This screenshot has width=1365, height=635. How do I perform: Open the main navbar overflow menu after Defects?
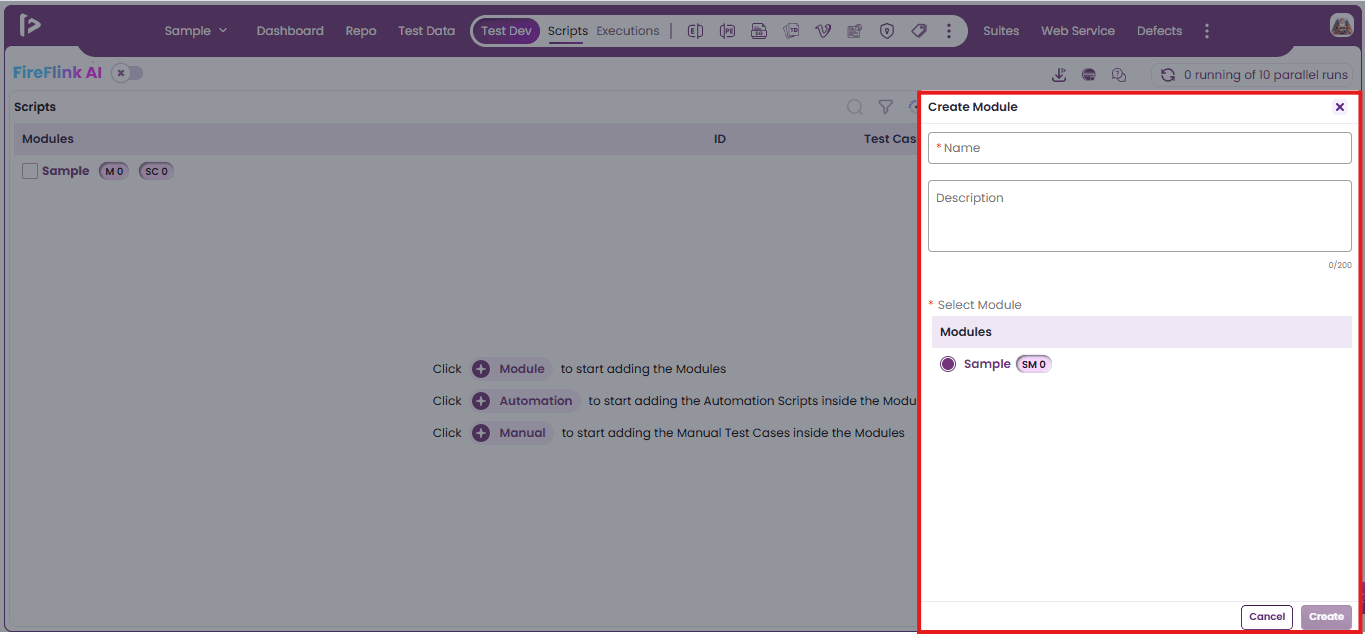pyautogui.click(x=1207, y=31)
